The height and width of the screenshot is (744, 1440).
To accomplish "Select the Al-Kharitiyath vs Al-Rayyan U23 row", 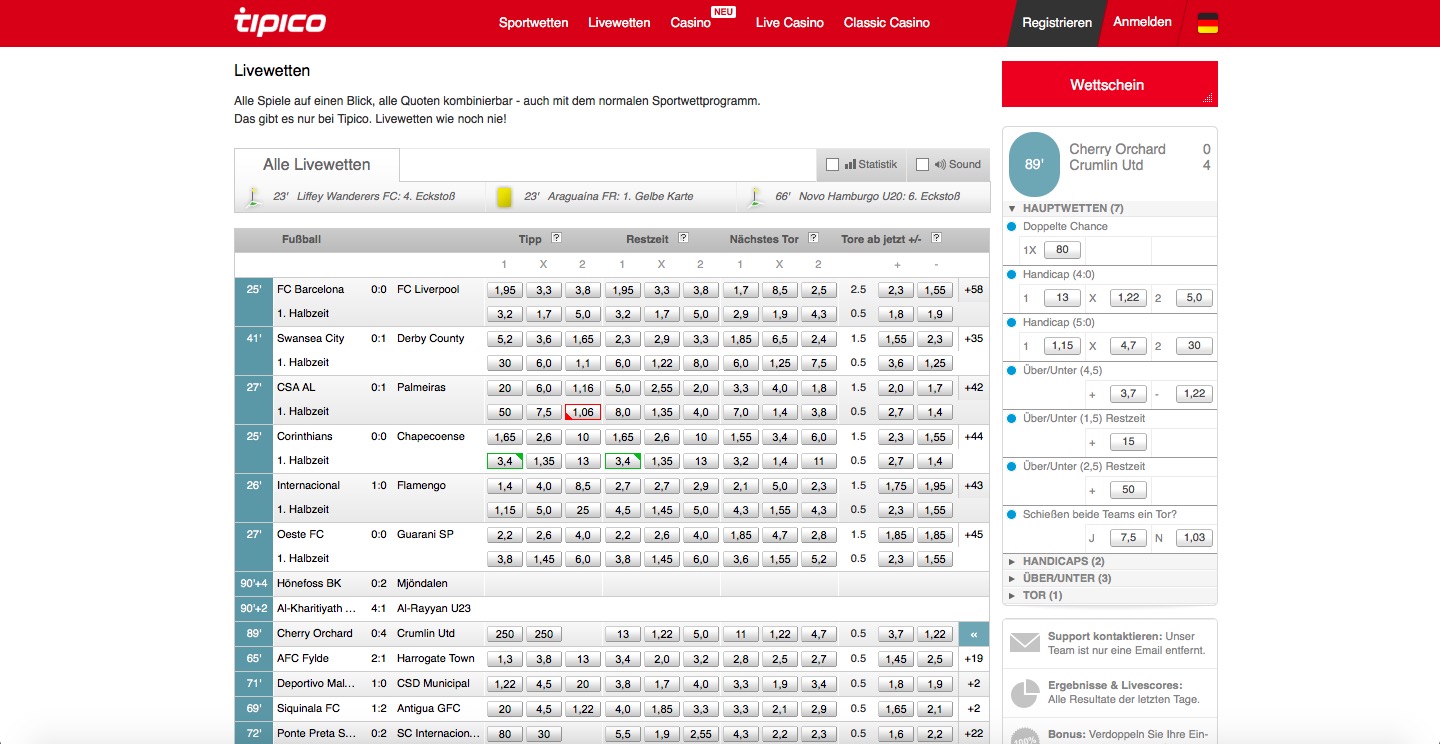I will (x=612, y=609).
